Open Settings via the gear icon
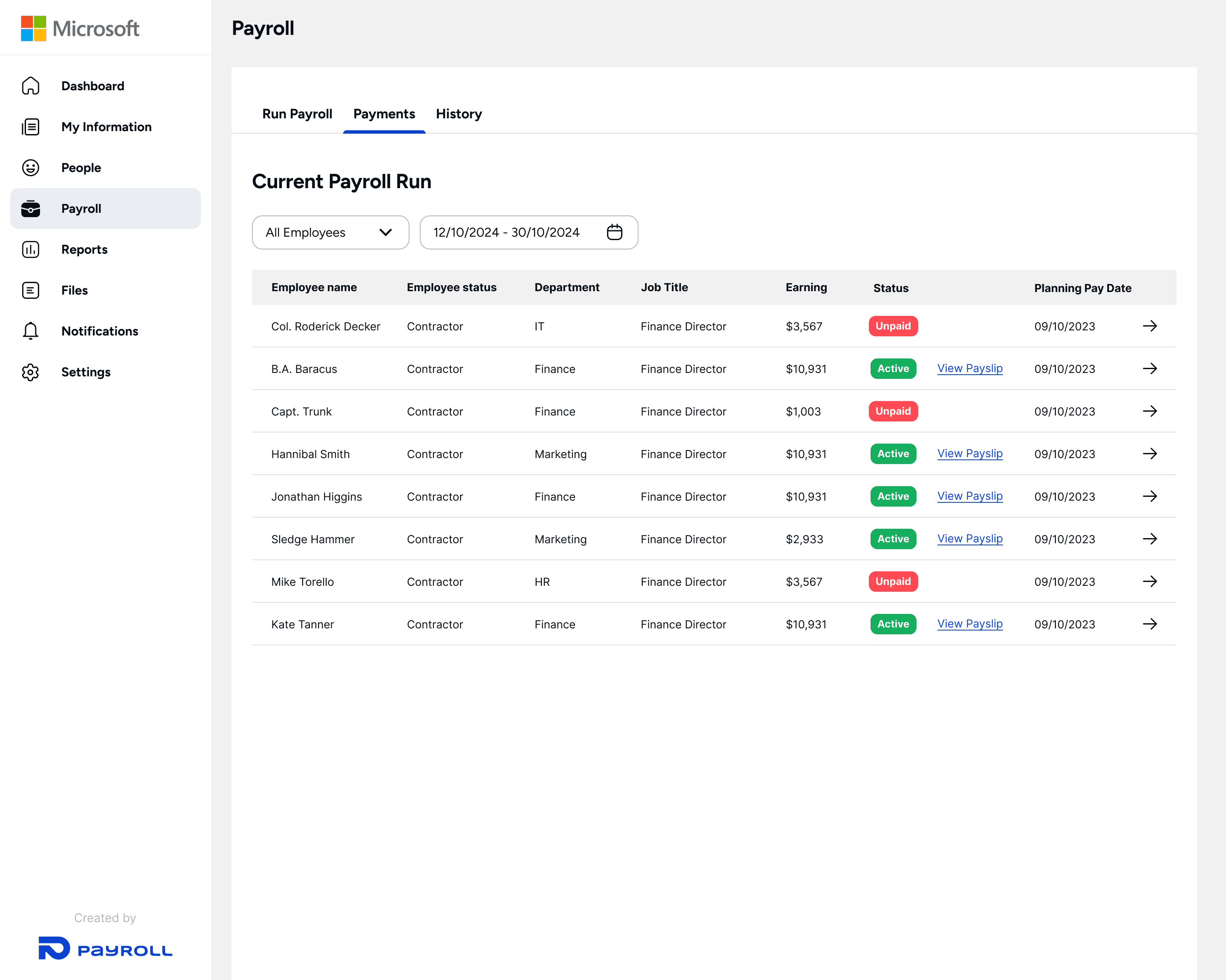1226x980 pixels. (31, 372)
